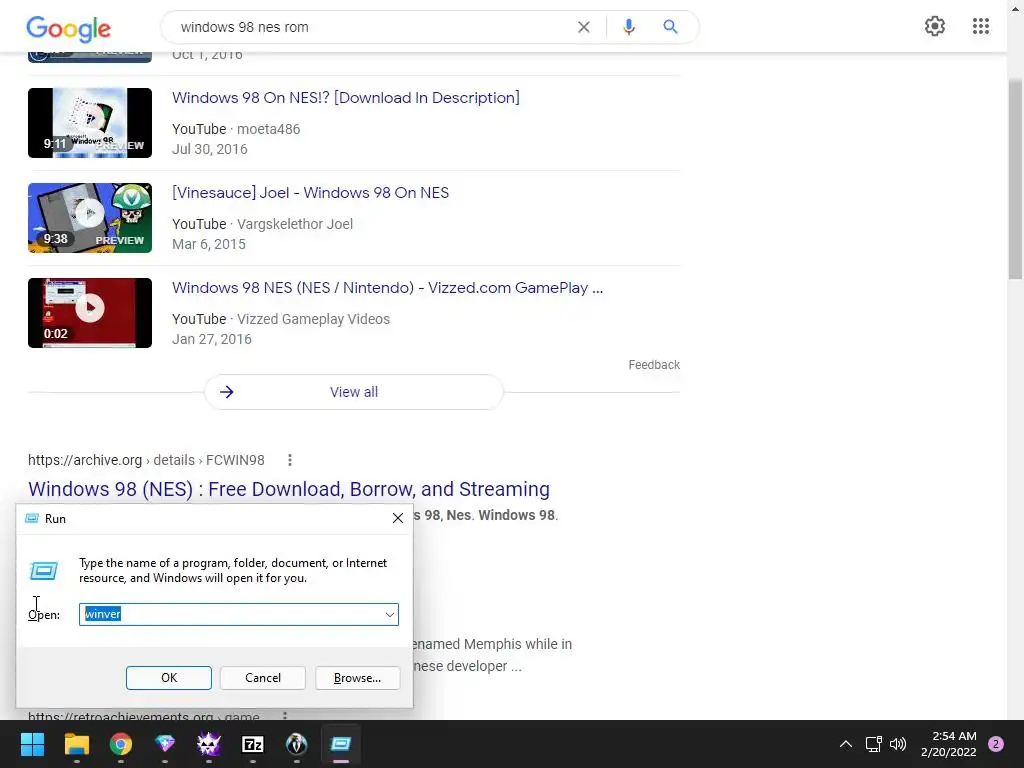Open the round emblem taskbar app after 7-Zip
Image resolution: width=1024 pixels, height=768 pixels.
click(x=296, y=744)
